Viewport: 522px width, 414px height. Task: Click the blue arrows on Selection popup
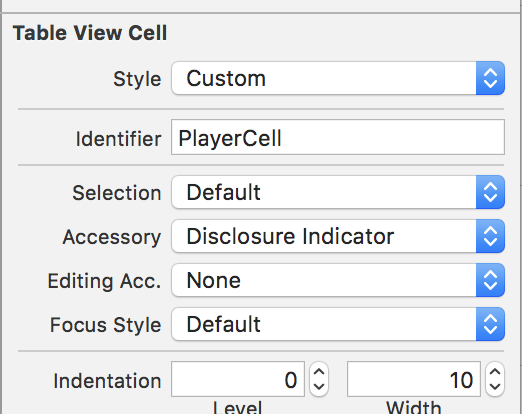pyautogui.click(x=490, y=192)
